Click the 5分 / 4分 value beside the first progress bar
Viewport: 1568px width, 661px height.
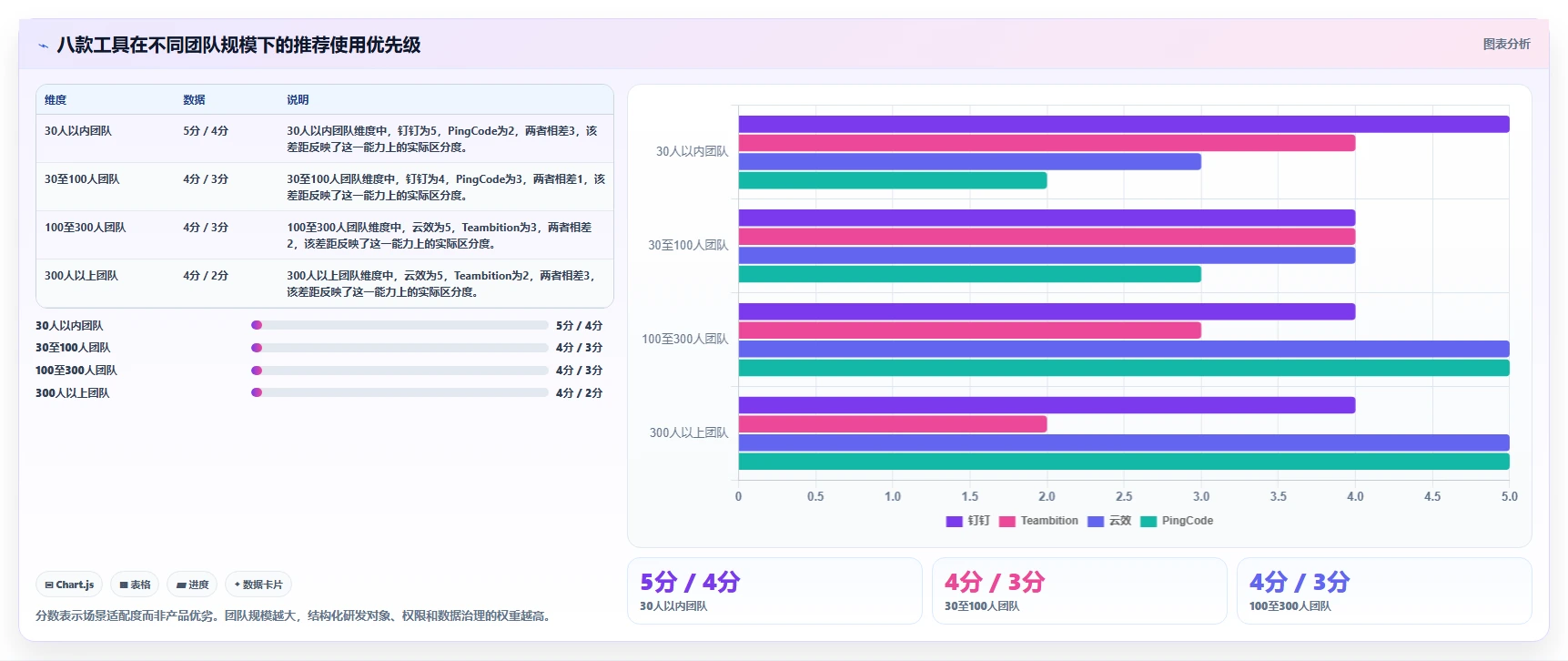[x=579, y=326]
